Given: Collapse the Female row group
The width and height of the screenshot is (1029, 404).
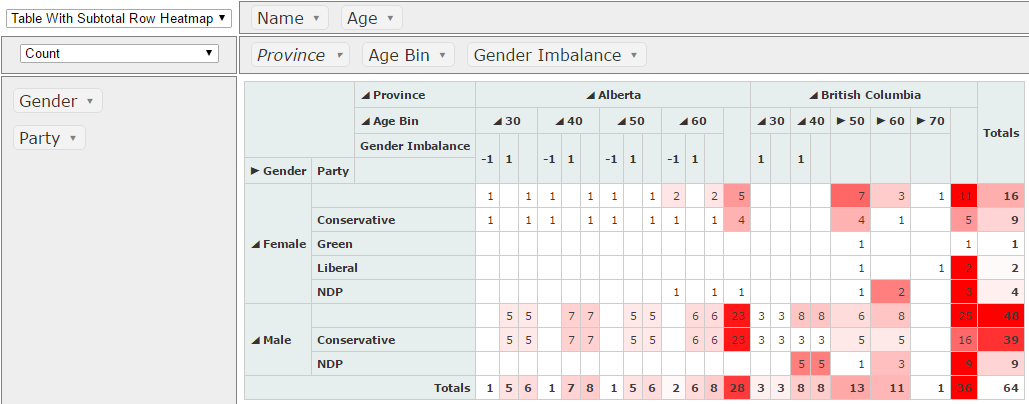Looking at the screenshot, I should click(x=256, y=244).
